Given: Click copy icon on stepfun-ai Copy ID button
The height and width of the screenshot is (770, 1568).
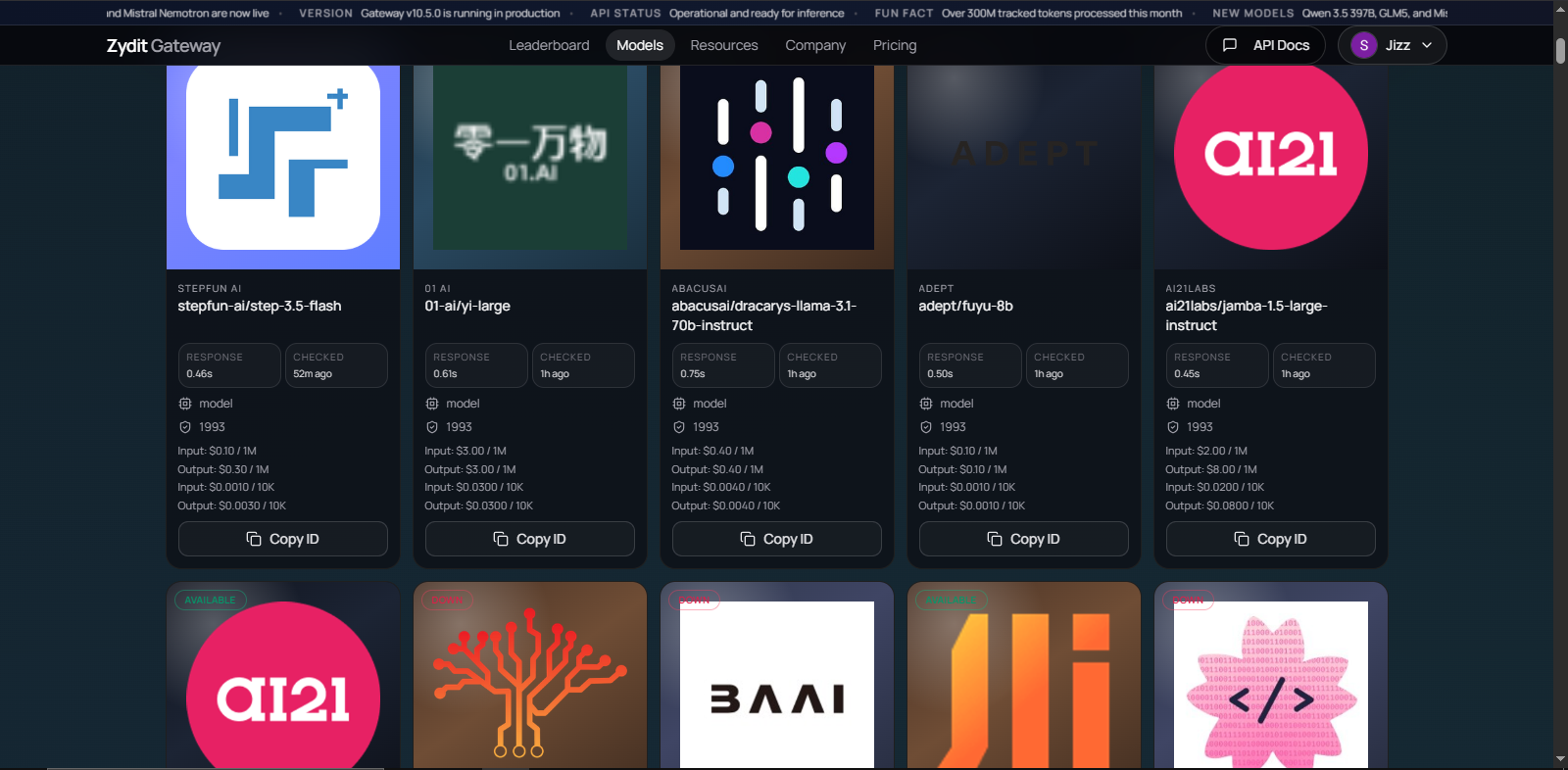Looking at the screenshot, I should click(x=254, y=539).
